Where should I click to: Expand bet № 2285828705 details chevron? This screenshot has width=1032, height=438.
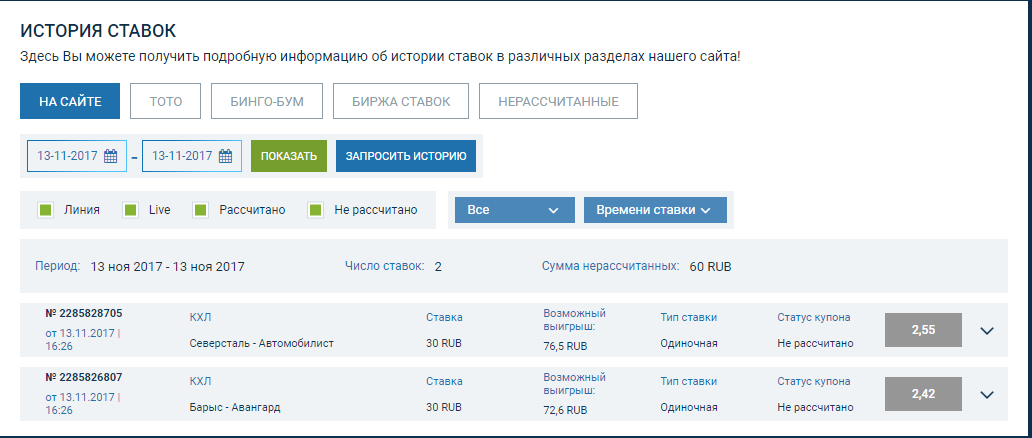pyautogui.click(x=986, y=331)
